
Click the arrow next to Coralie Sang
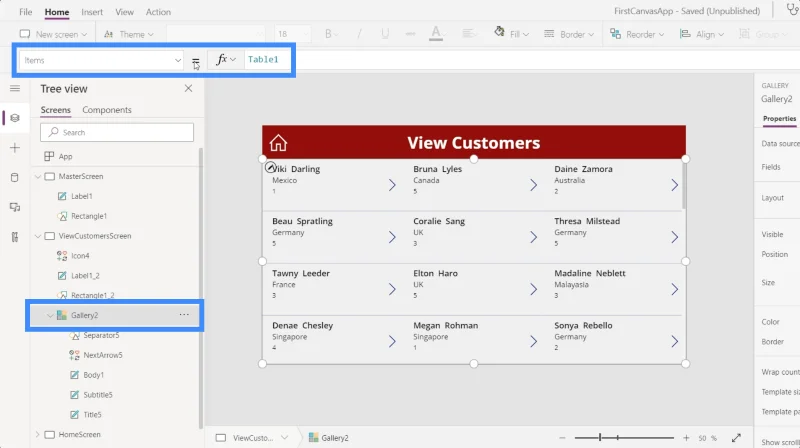(x=533, y=237)
